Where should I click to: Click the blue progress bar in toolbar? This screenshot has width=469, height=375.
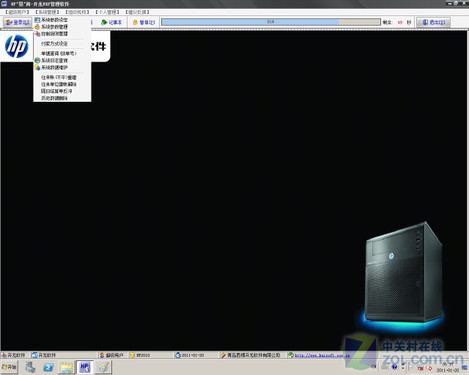[270, 22]
